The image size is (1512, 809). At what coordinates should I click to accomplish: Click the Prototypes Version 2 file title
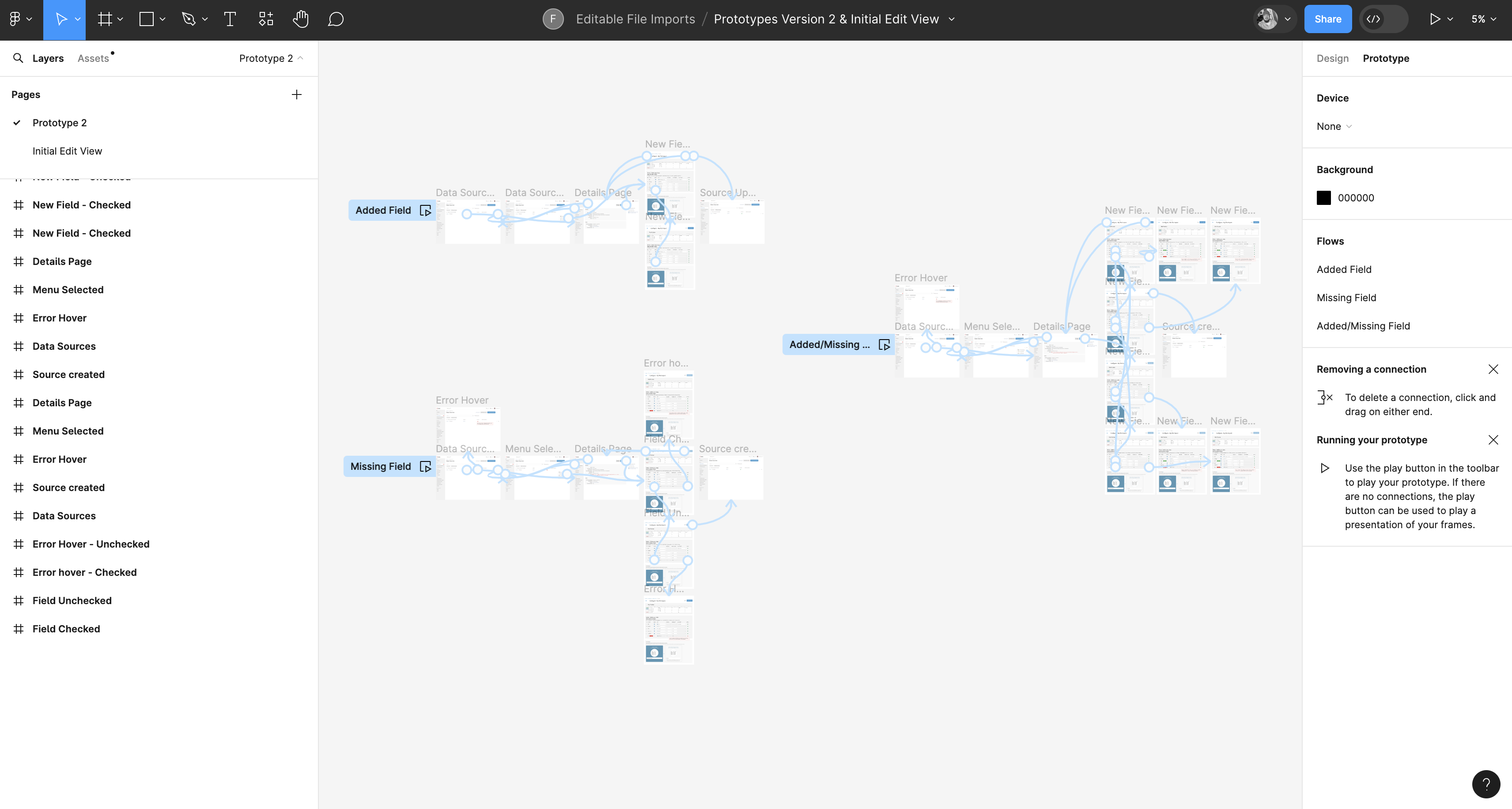(x=826, y=19)
